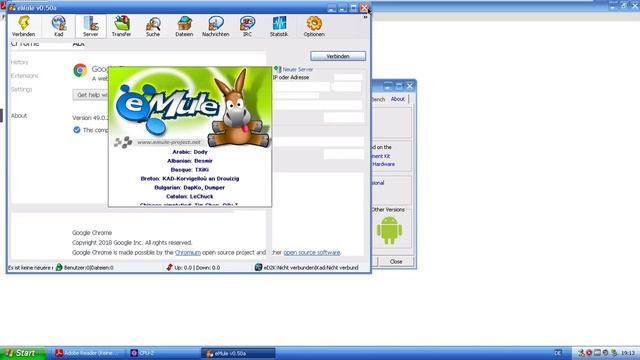Click the Android robot icon under Other Versions
The image size is (640, 360).
click(389, 231)
